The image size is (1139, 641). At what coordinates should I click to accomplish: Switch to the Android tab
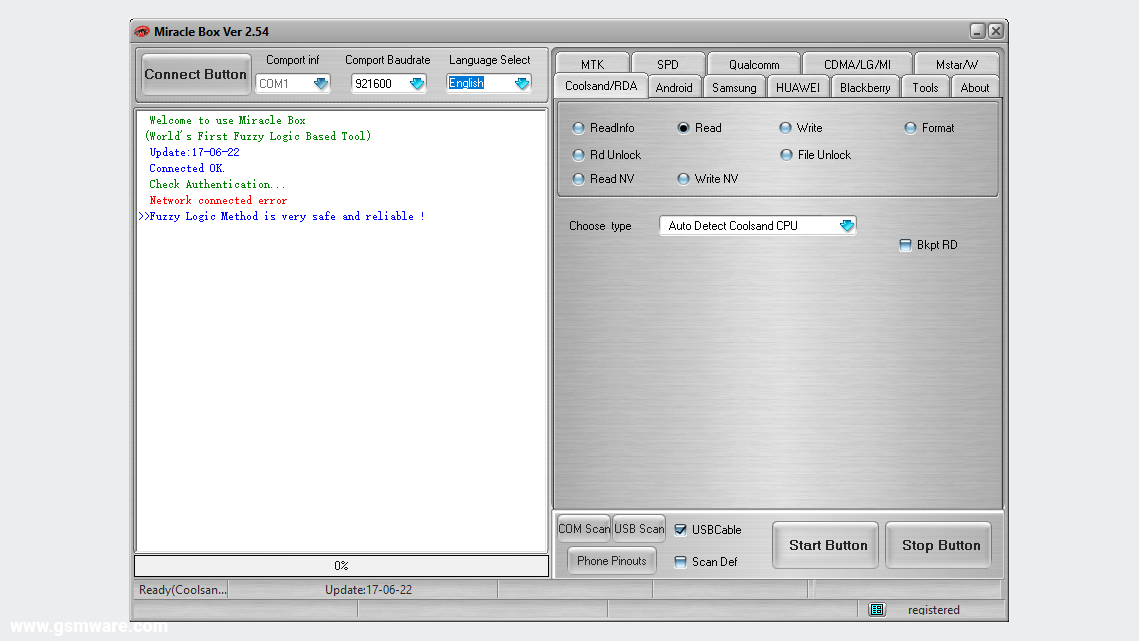pos(674,87)
